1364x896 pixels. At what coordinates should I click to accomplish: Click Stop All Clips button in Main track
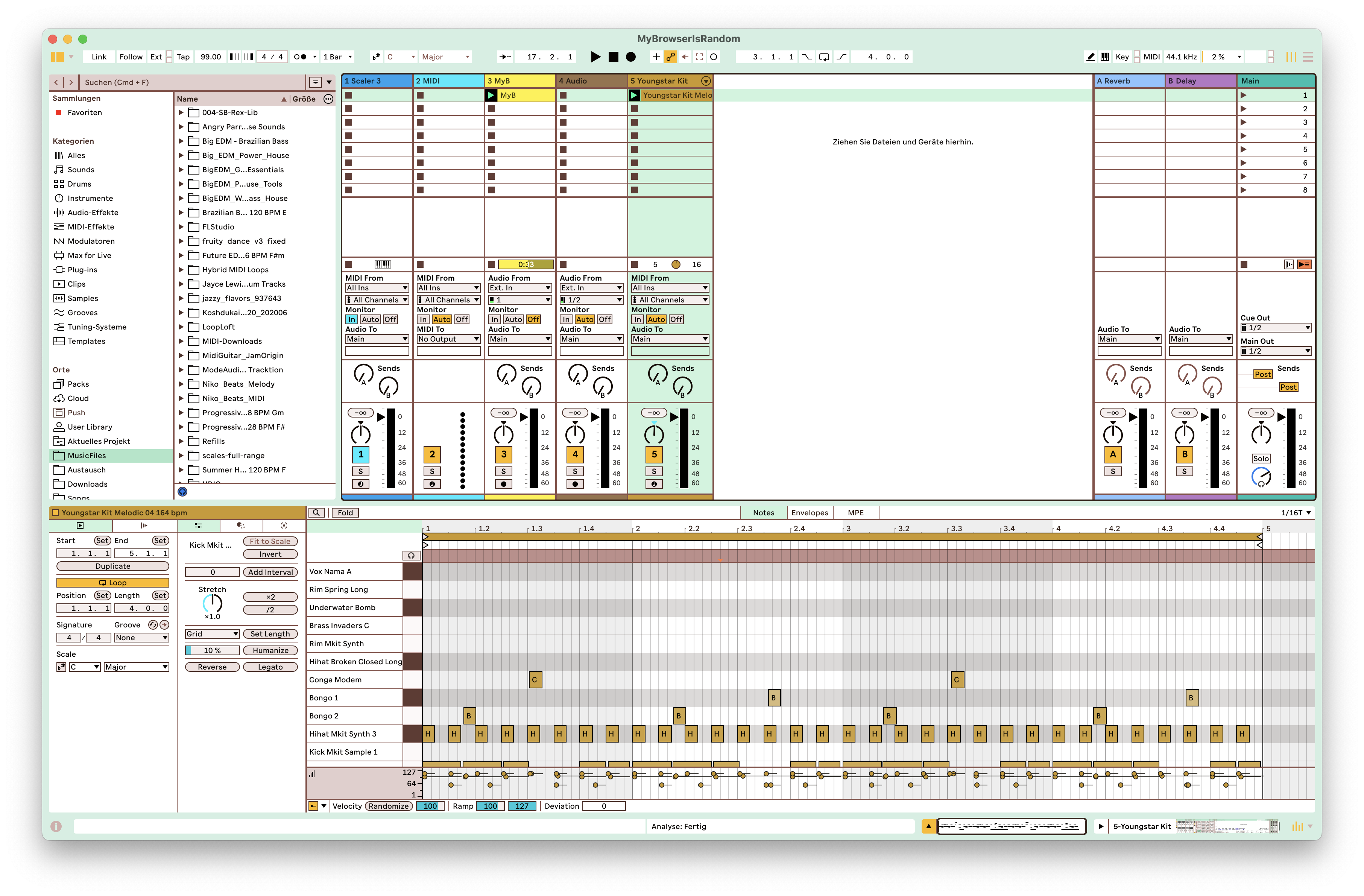(1244, 264)
